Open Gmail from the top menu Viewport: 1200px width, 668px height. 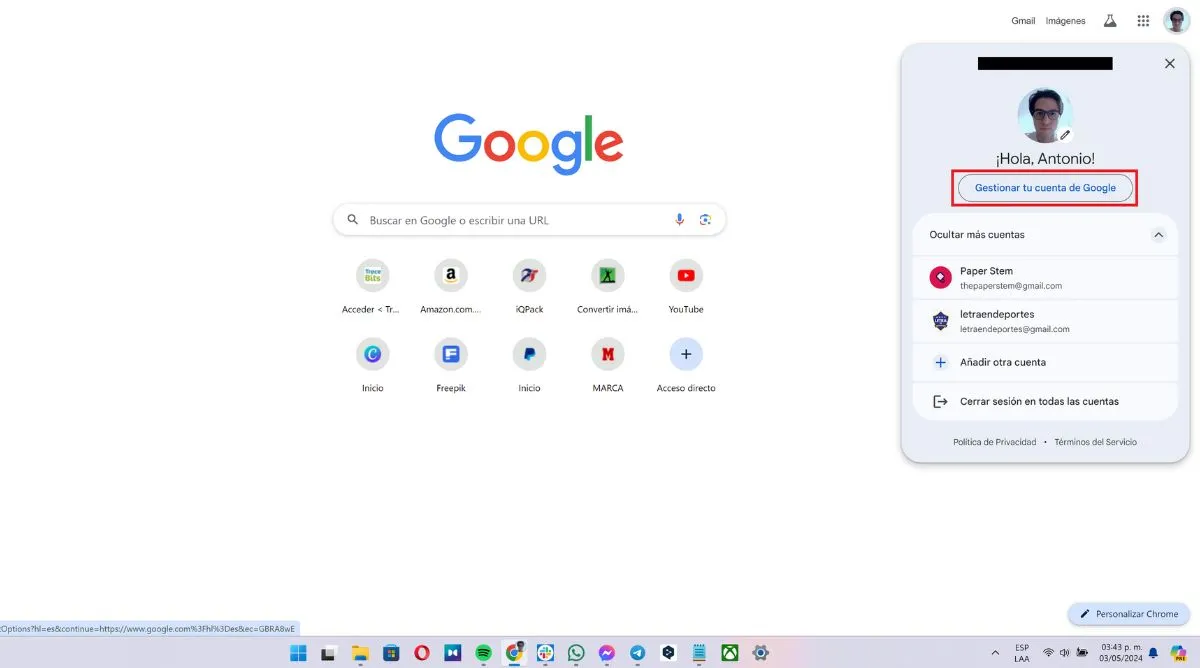click(x=1023, y=20)
